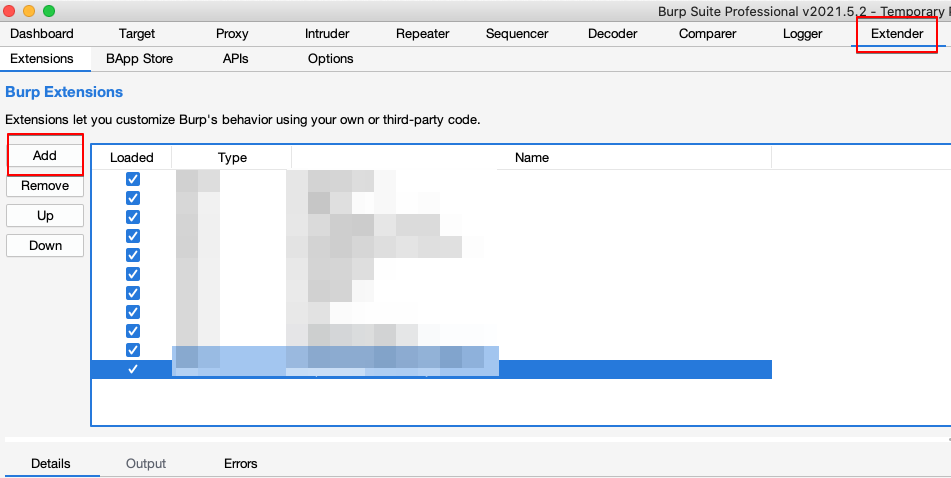This screenshot has height=478, width=951.
Task: Uncheck the first extension's Loaded checkbox
Action: 133,179
